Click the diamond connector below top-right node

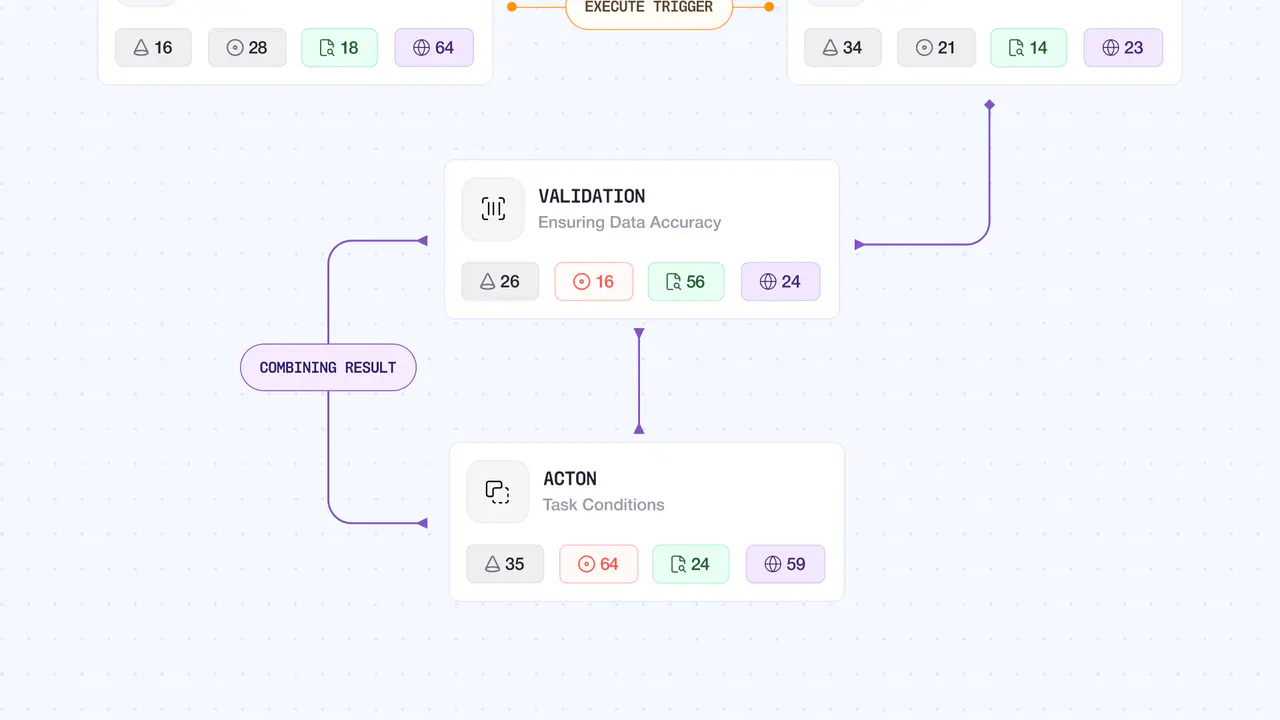pos(989,104)
